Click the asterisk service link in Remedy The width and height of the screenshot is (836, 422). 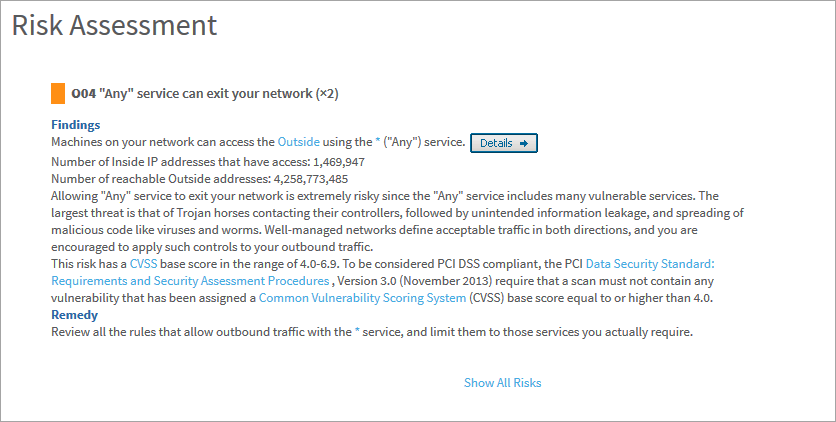(358, 332)
